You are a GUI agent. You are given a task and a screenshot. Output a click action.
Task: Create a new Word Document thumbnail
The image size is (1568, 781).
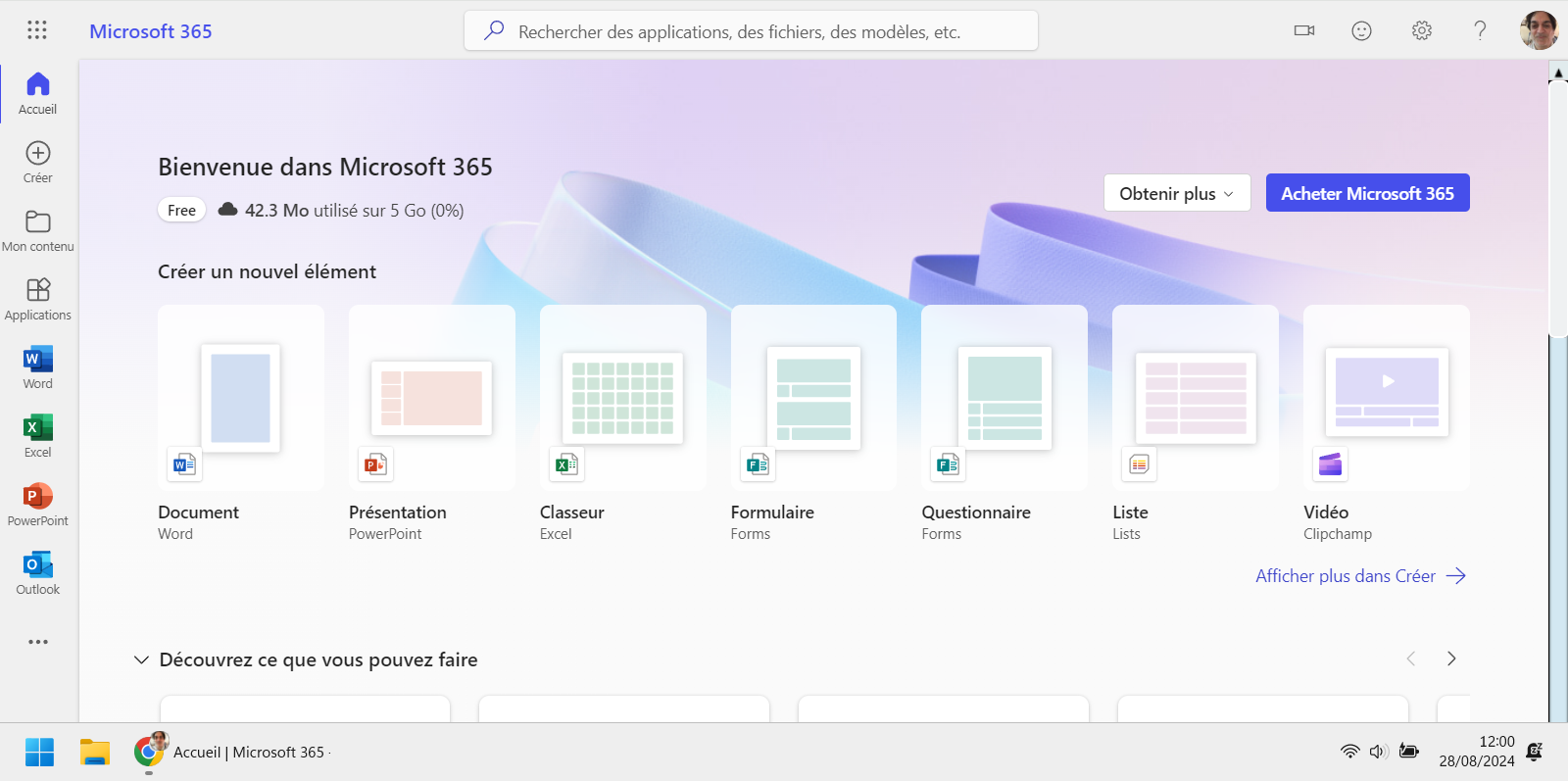pyautogui.click(x=241, y=398)
